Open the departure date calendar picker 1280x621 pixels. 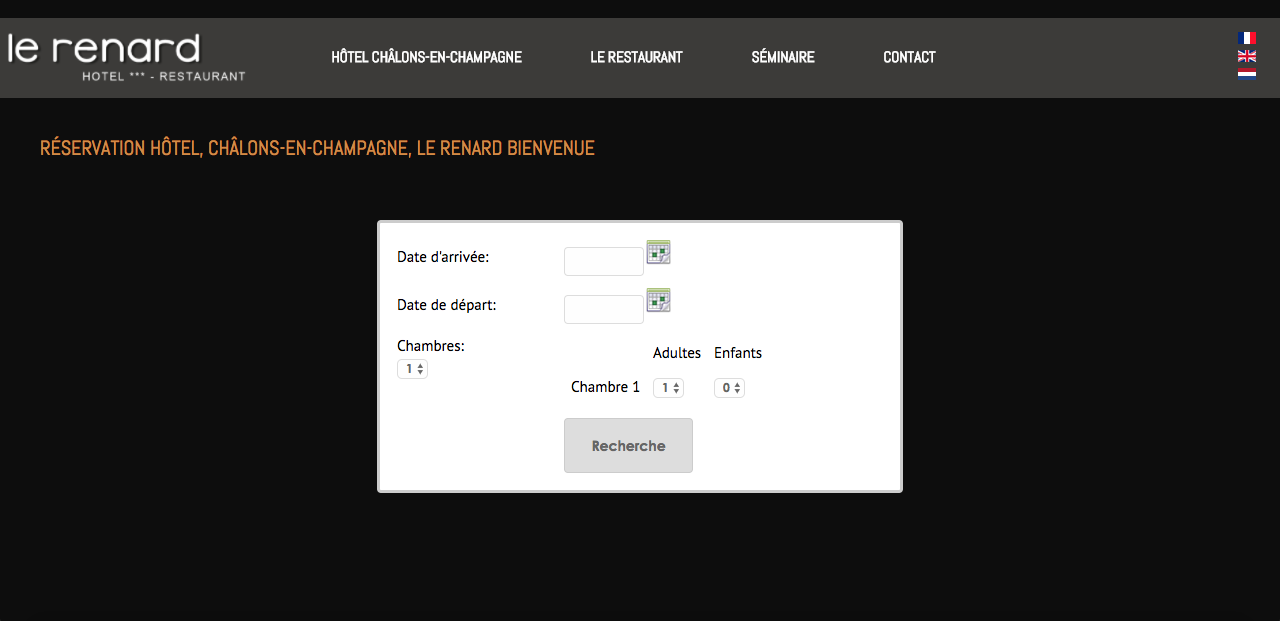point(658,300)
